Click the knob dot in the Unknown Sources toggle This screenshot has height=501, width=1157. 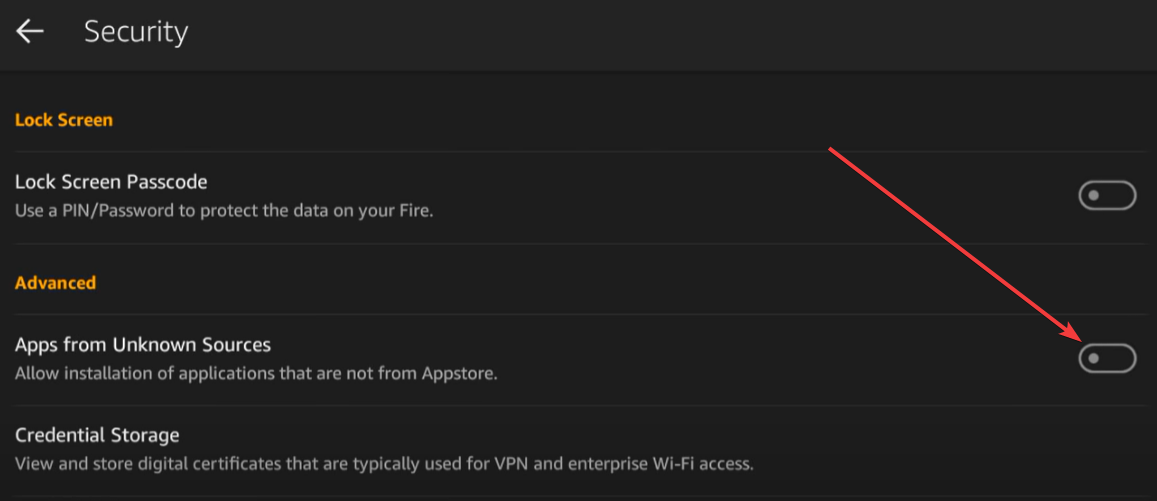(1094, 358)
